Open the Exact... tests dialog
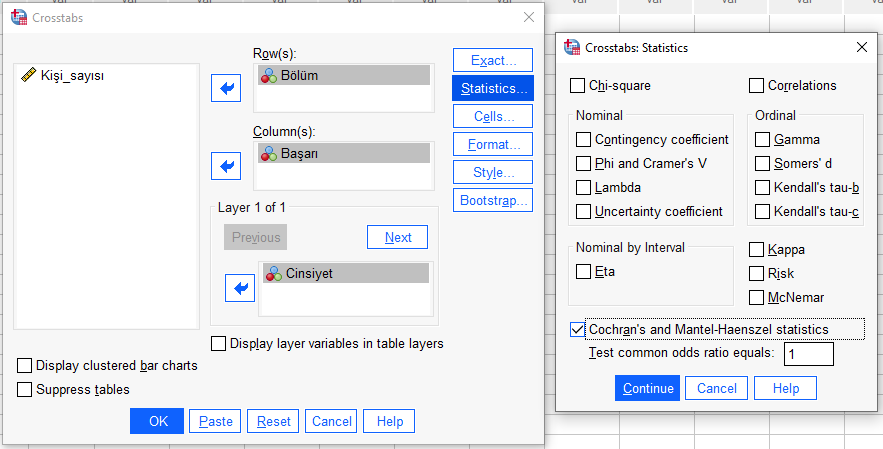Viewport: 883px width, 449px height. click(x=492, y=61)
